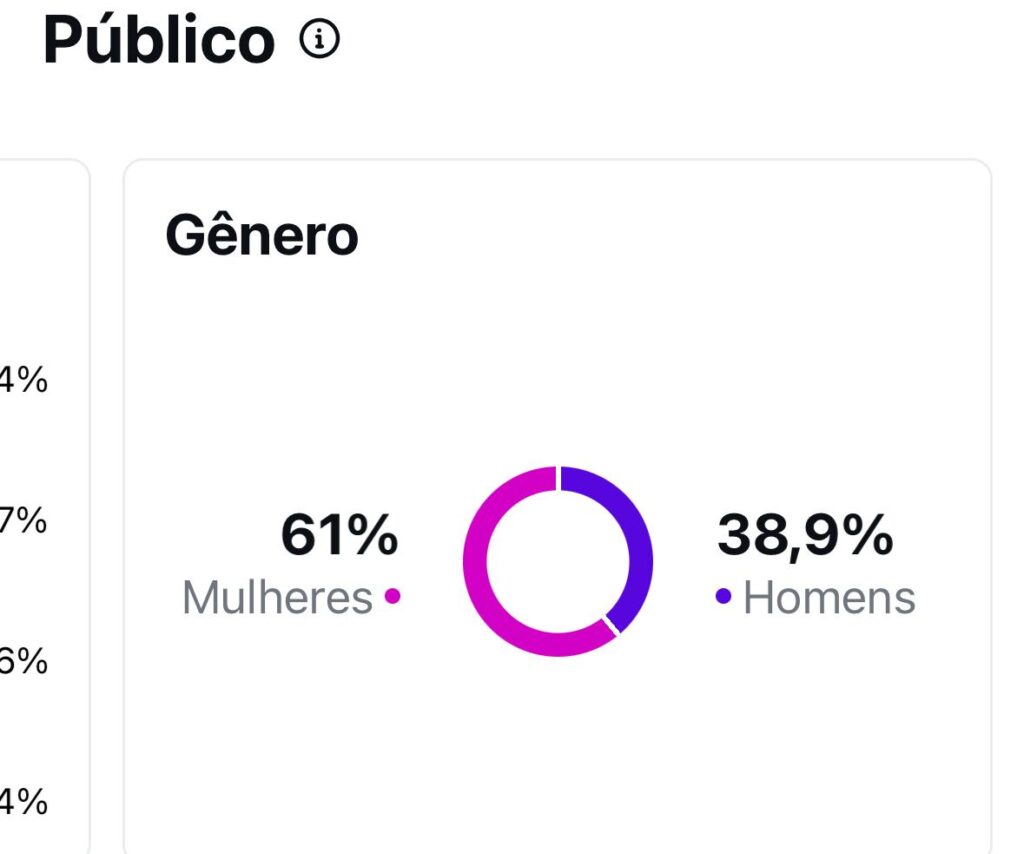Click the 38,9% men percentage value
1024x854 pixels.
coord(804,535)
